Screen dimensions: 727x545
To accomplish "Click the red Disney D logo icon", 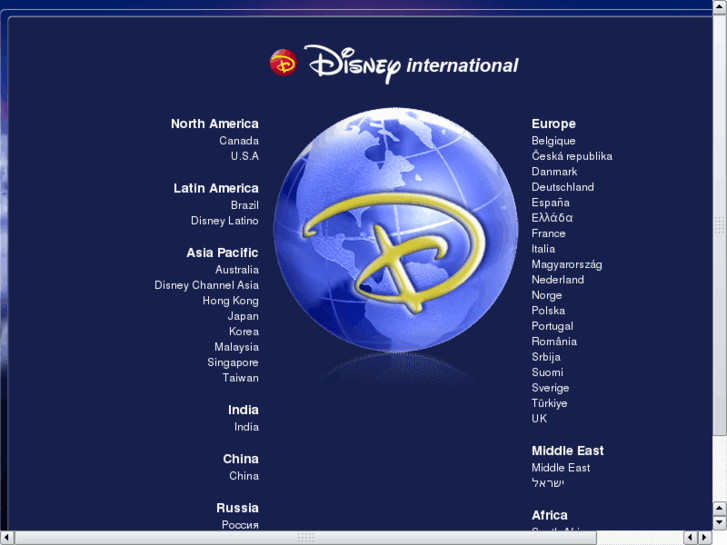I will coord(283,63).
